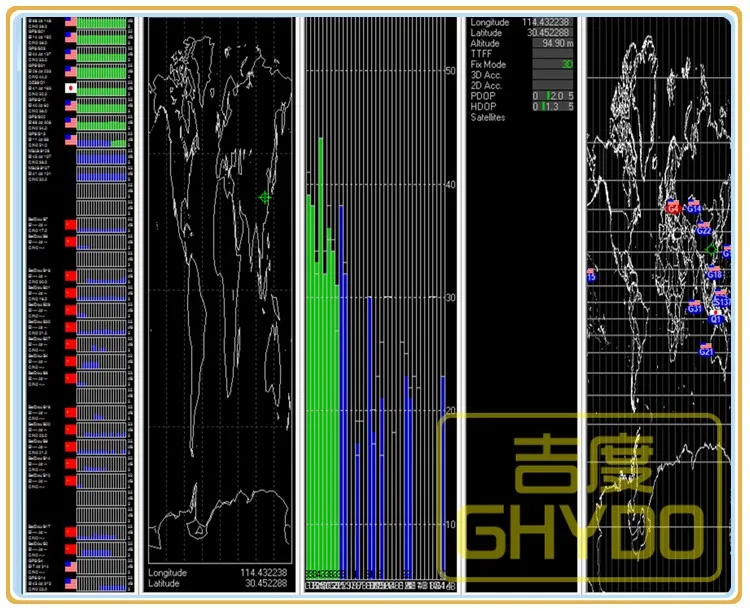Click the Latitude value below left map
The width and height of the screenshot is (750, 611).
(266, 583)
